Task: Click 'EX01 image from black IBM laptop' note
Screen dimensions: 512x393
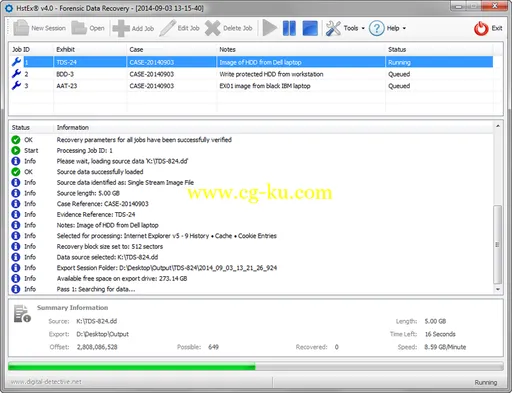Action: (265, 86)
